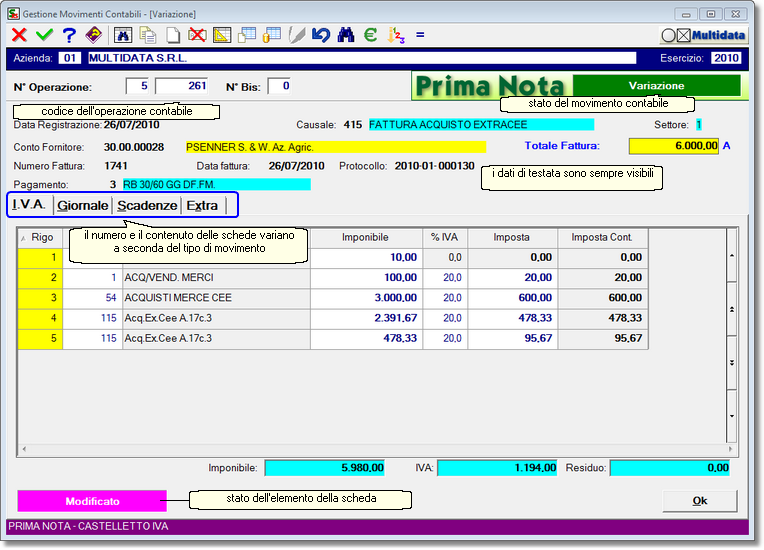Switch to the I.V.A. tab

click(x=29, y=205)
